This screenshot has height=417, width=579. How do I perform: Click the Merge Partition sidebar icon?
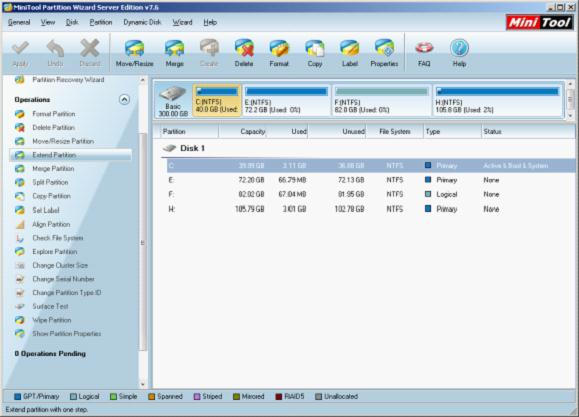tap(20, 168)
